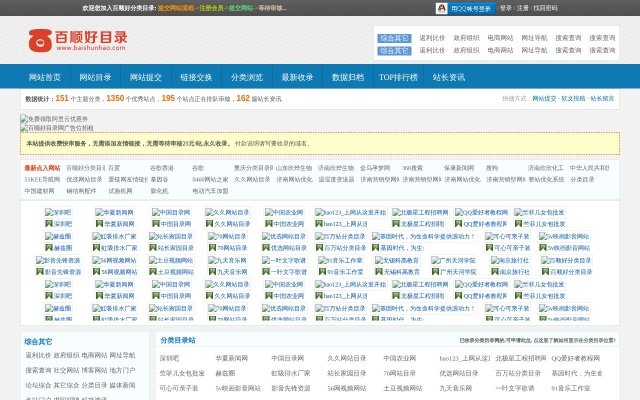The width and height of the screenshot is (640, 400).
Task: Click 返利比价 in 综合其它 sidebar
Action: (37, 355)
